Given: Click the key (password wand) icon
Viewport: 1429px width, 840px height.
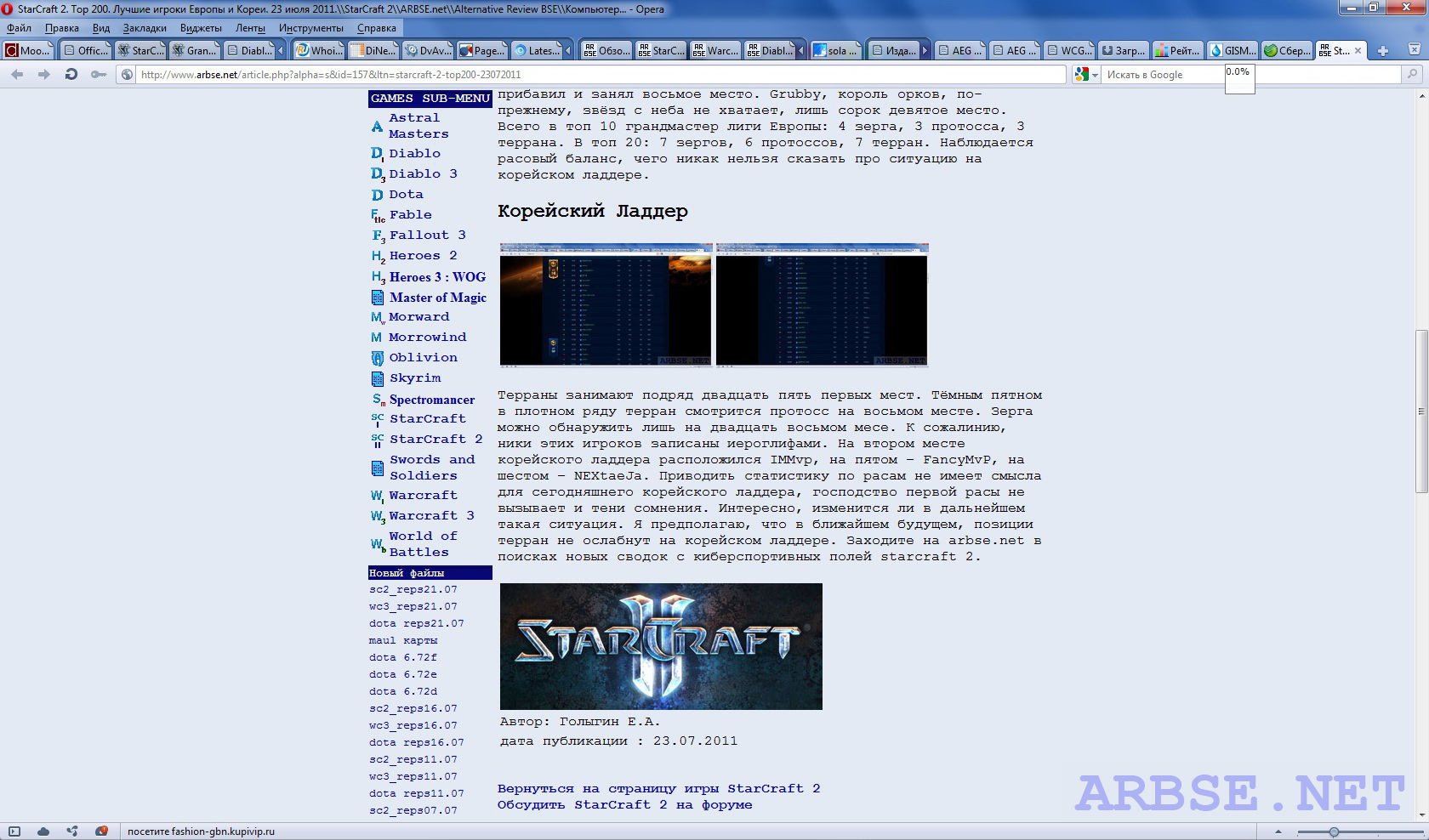Looking at the screenshot, I should tap(99, 75).
